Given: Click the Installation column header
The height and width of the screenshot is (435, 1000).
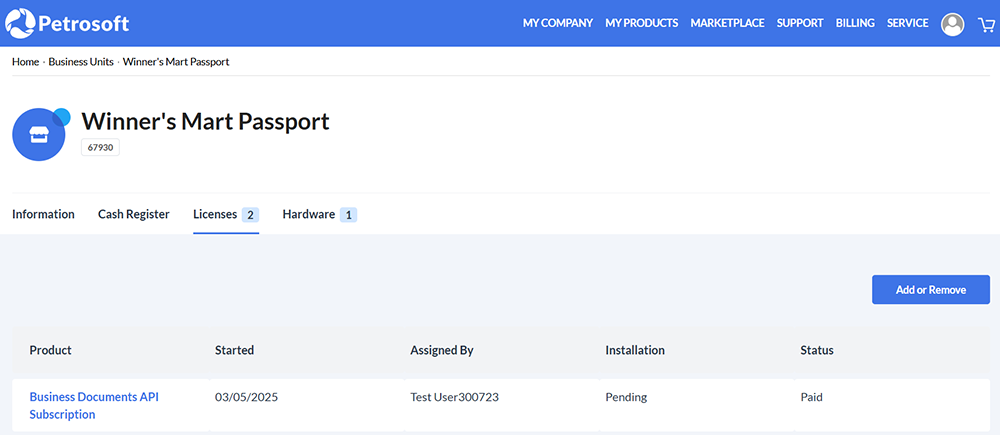Looking at the screenshot, I should click(635, 350).
